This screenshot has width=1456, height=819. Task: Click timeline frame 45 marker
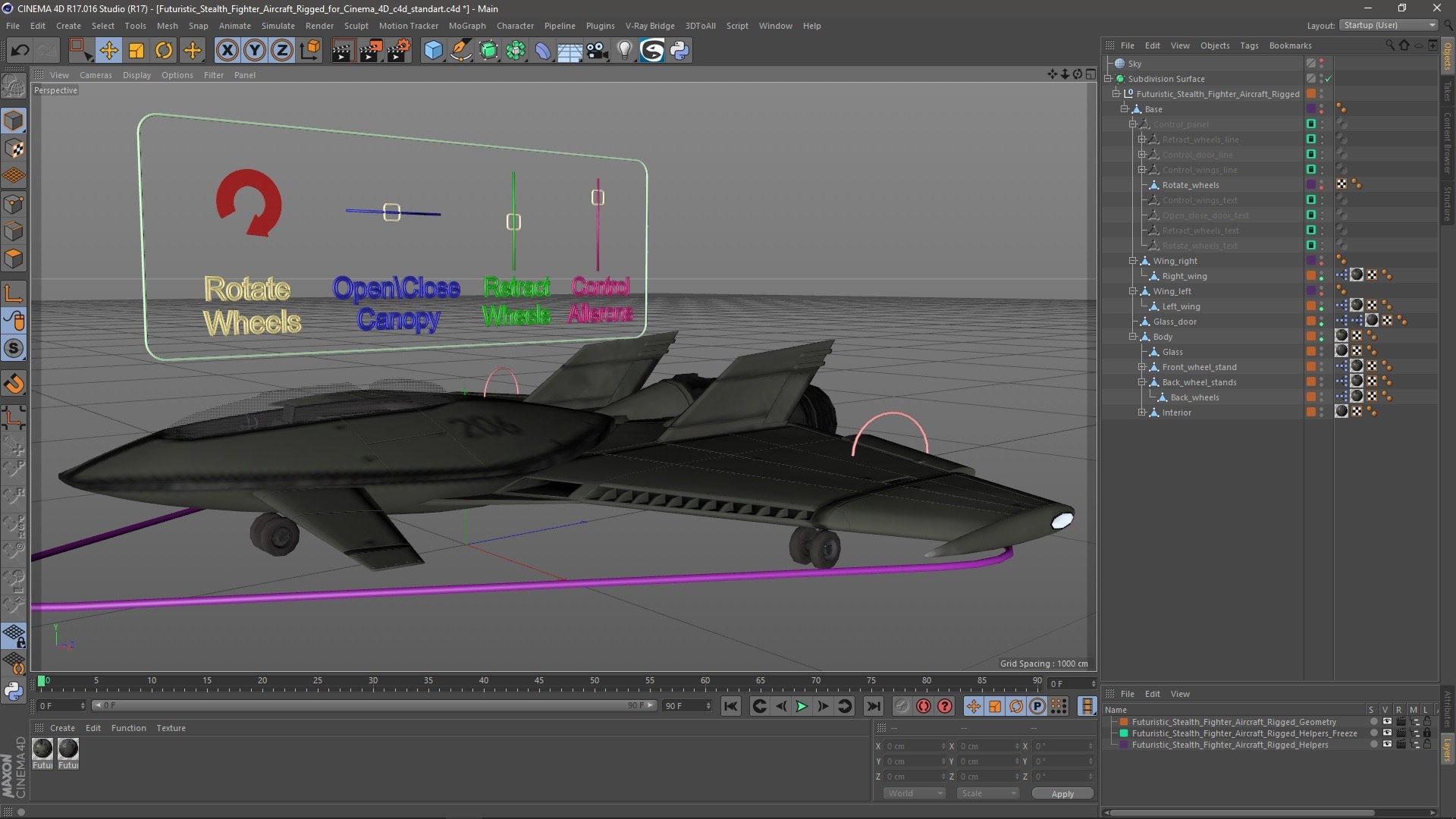[x=539, y=681]
